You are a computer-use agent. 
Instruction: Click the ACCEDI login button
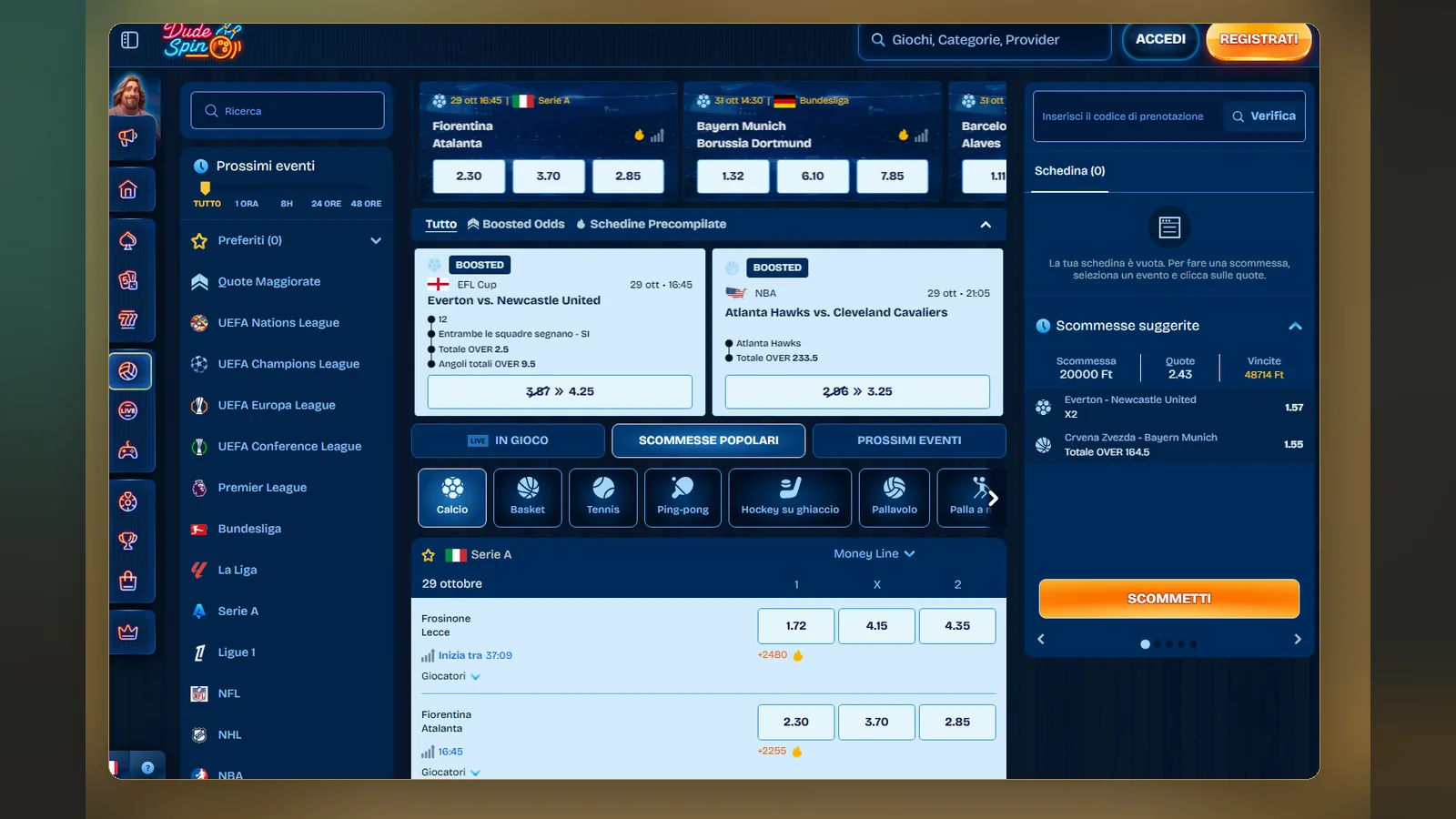[x=1160, y=39]
